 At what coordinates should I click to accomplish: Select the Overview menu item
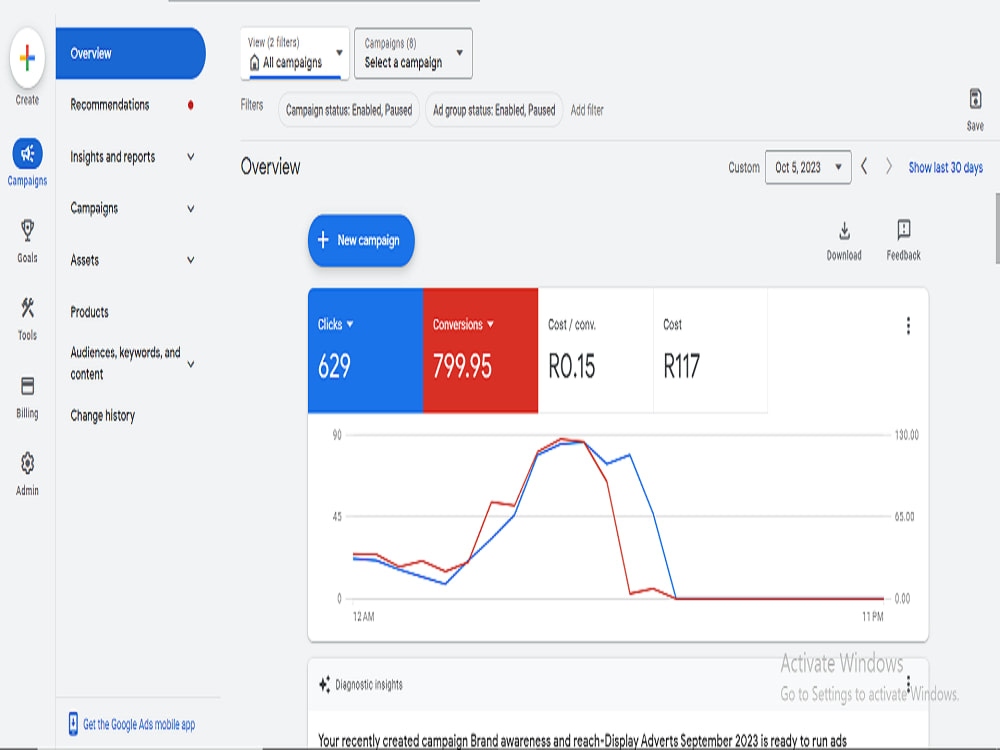tap(131, 54)
